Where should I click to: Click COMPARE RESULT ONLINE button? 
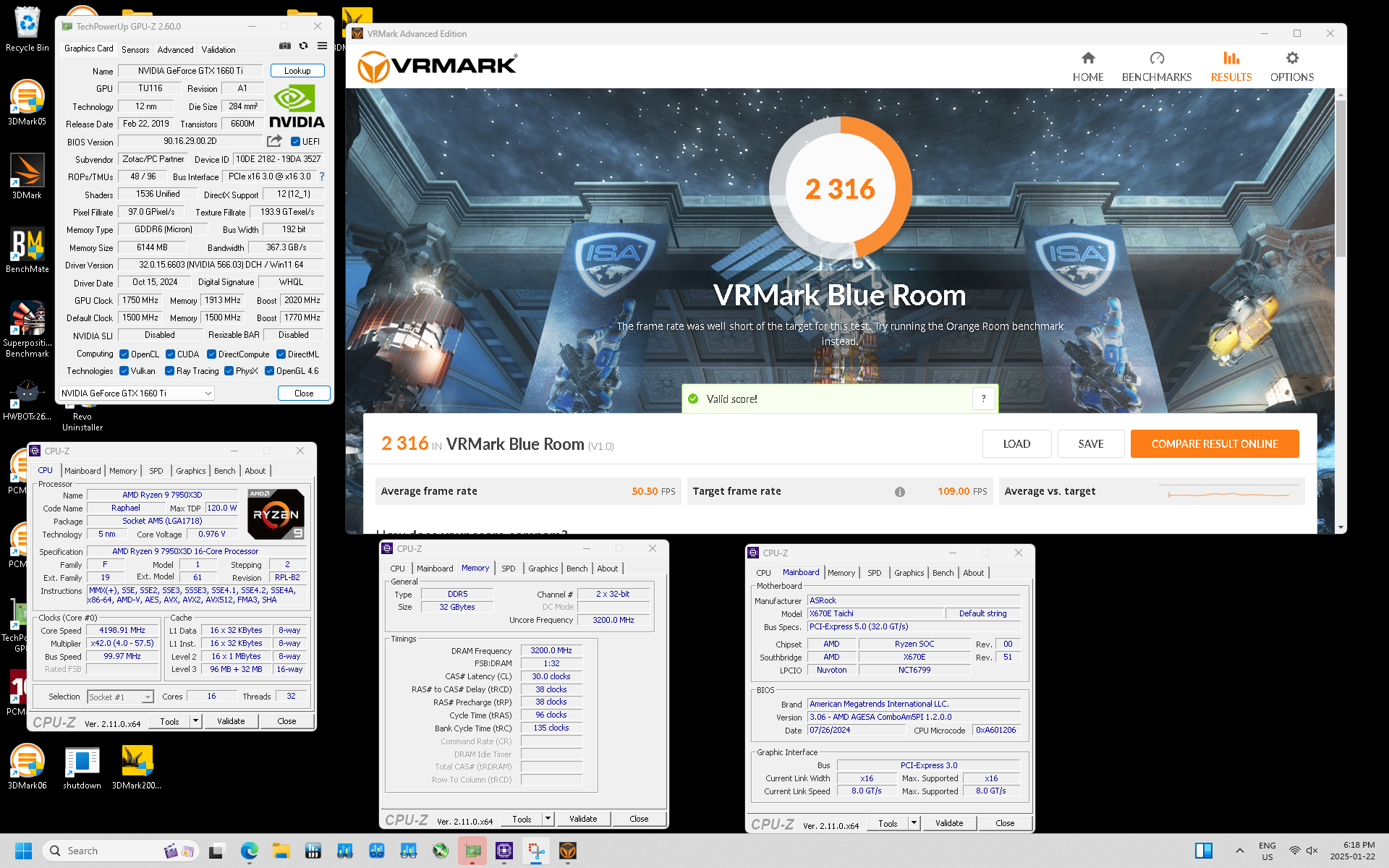click(x=1215, y=444)
